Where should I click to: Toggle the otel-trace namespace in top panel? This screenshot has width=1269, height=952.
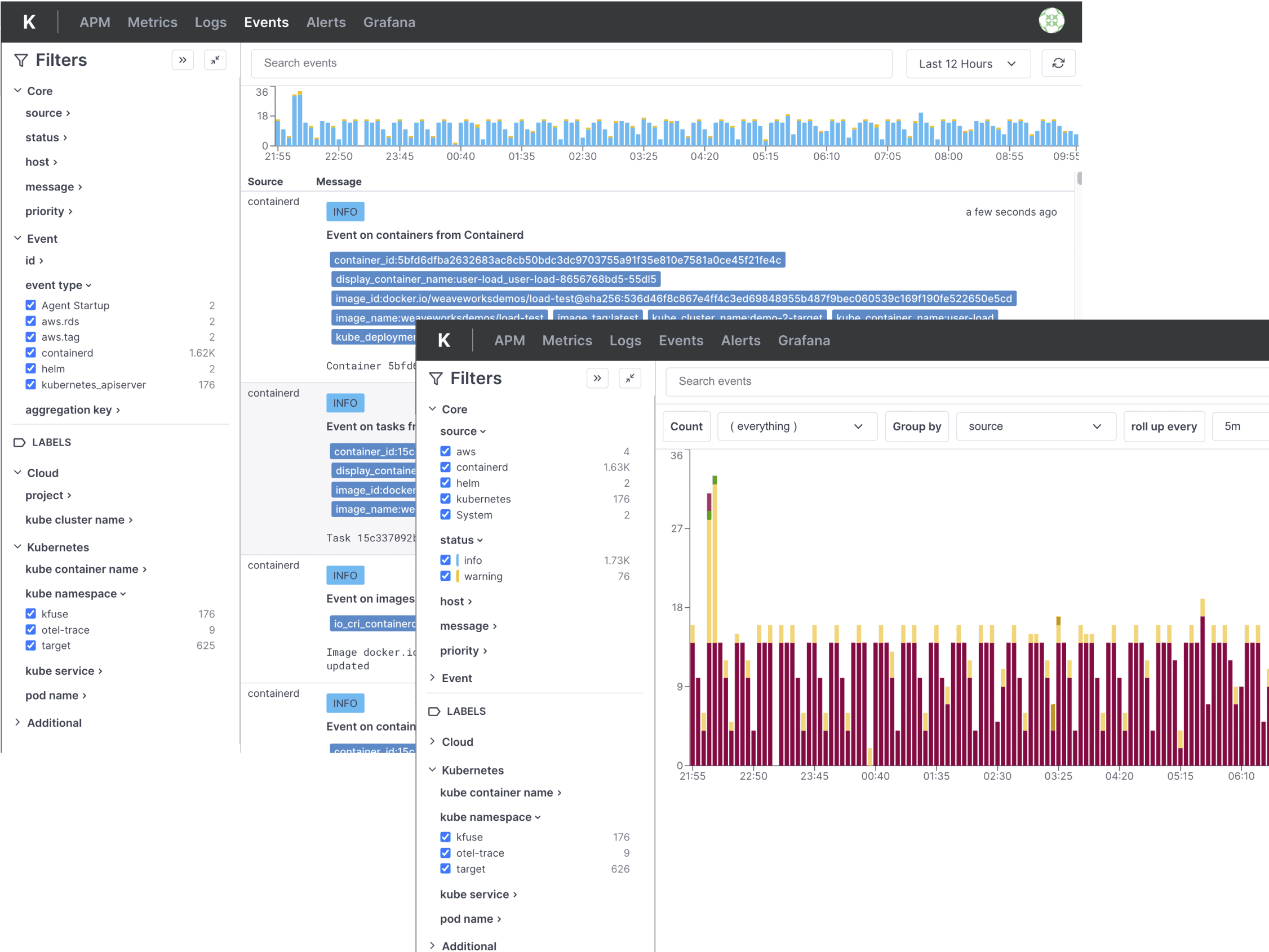pyautogui.click(x=31, y=630)
